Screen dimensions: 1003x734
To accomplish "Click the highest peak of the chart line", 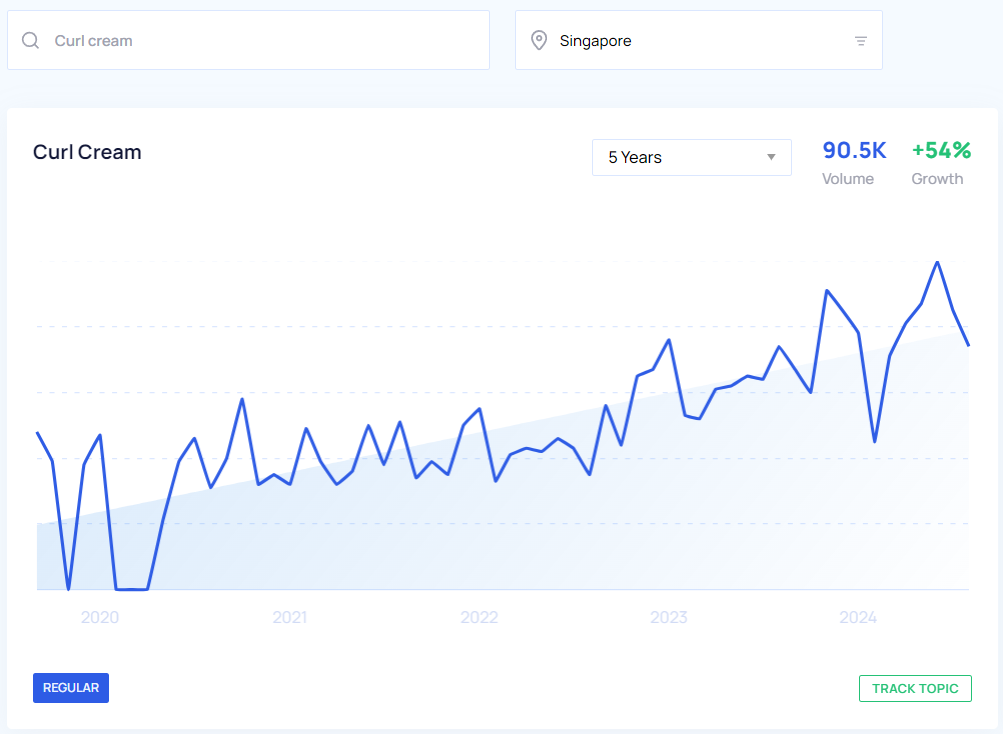I will pos(937,263).
